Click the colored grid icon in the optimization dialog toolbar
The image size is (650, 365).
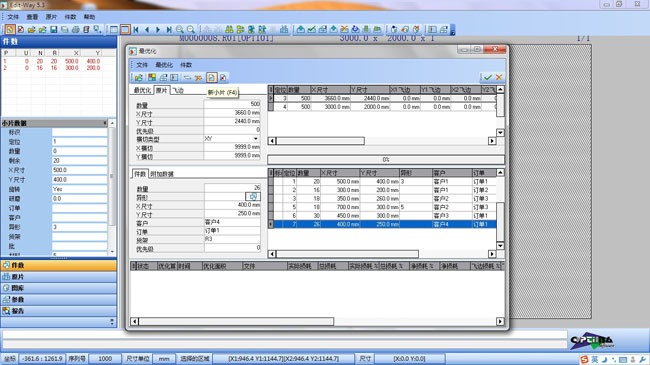(152, 78)
